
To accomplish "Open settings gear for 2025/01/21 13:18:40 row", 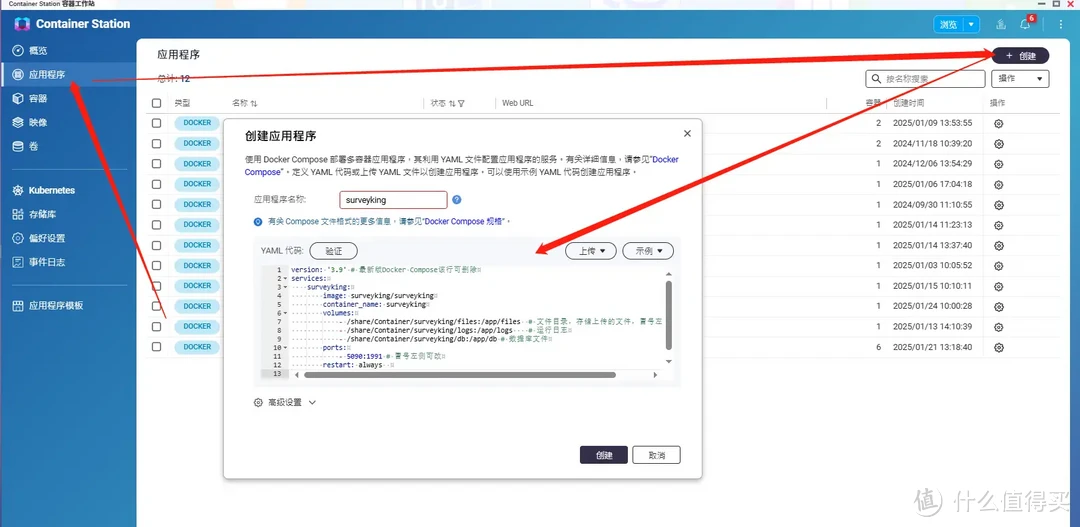I will coord(999,347).
